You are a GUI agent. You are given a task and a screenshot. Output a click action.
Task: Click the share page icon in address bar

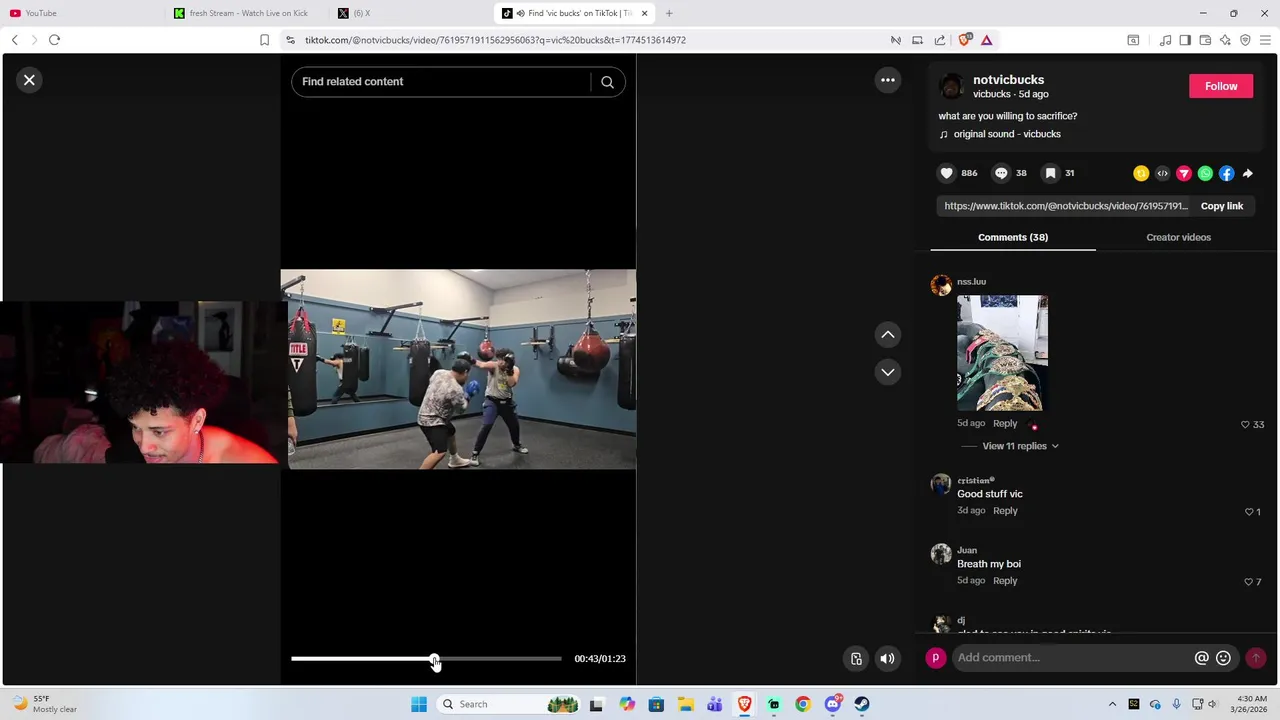point(940,40)
